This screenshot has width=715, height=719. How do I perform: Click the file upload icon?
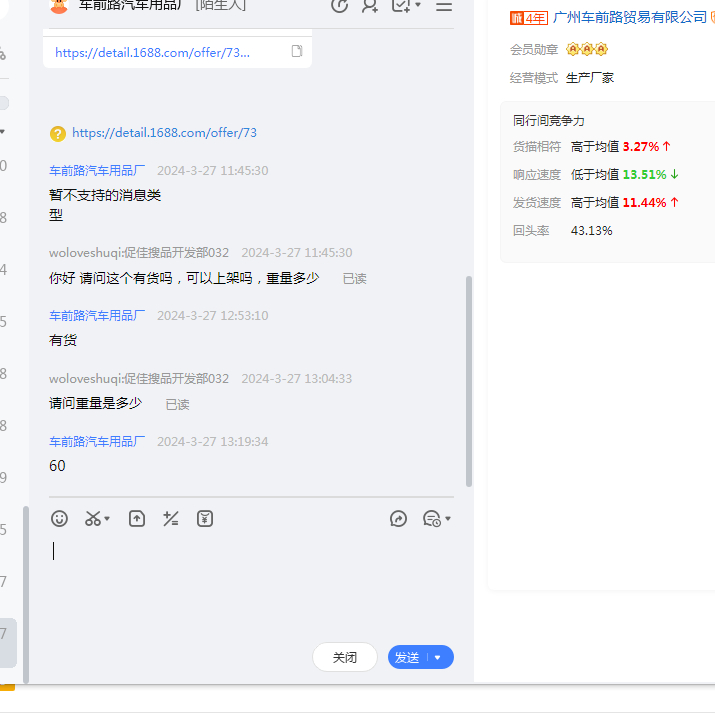[x=137, y=519]
